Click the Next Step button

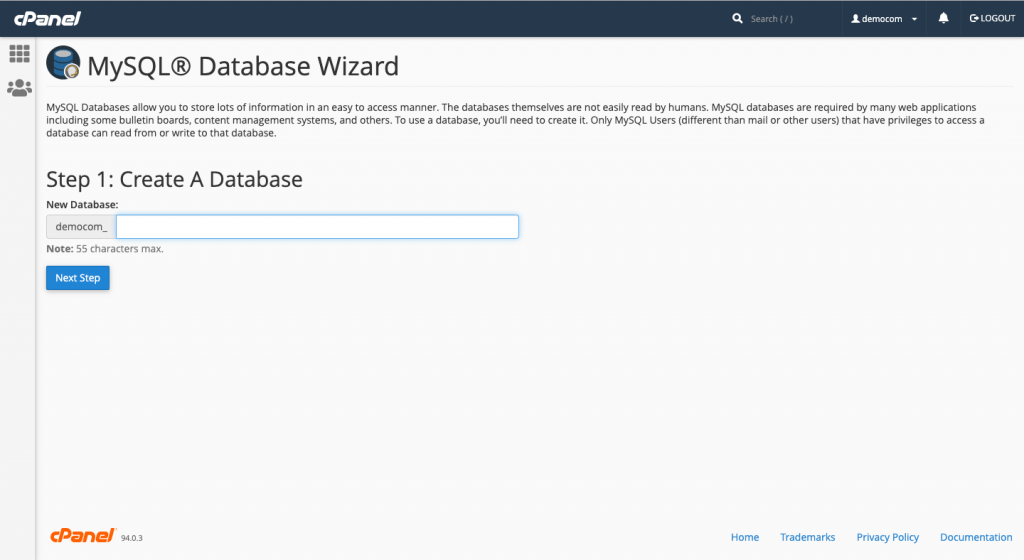click(78, 277)
